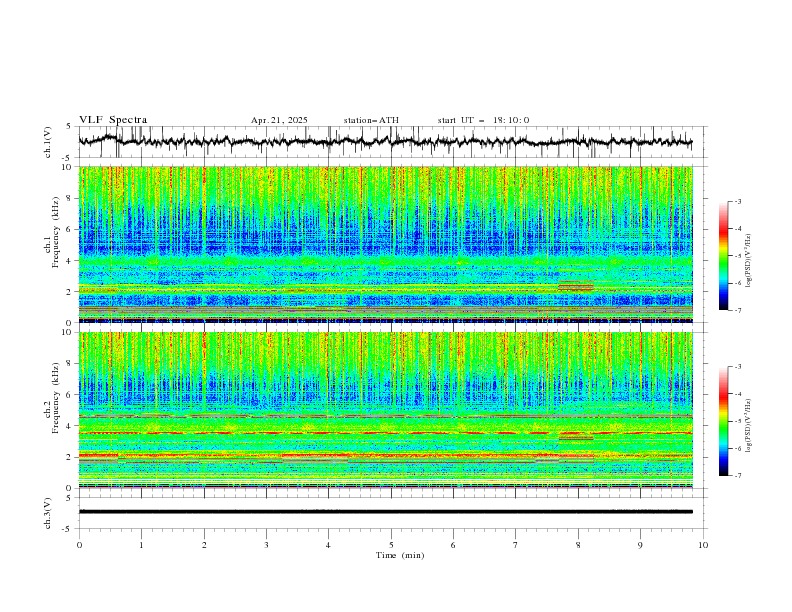
Task: Click the "9" tick on the time axis
Action: (640, 545)
